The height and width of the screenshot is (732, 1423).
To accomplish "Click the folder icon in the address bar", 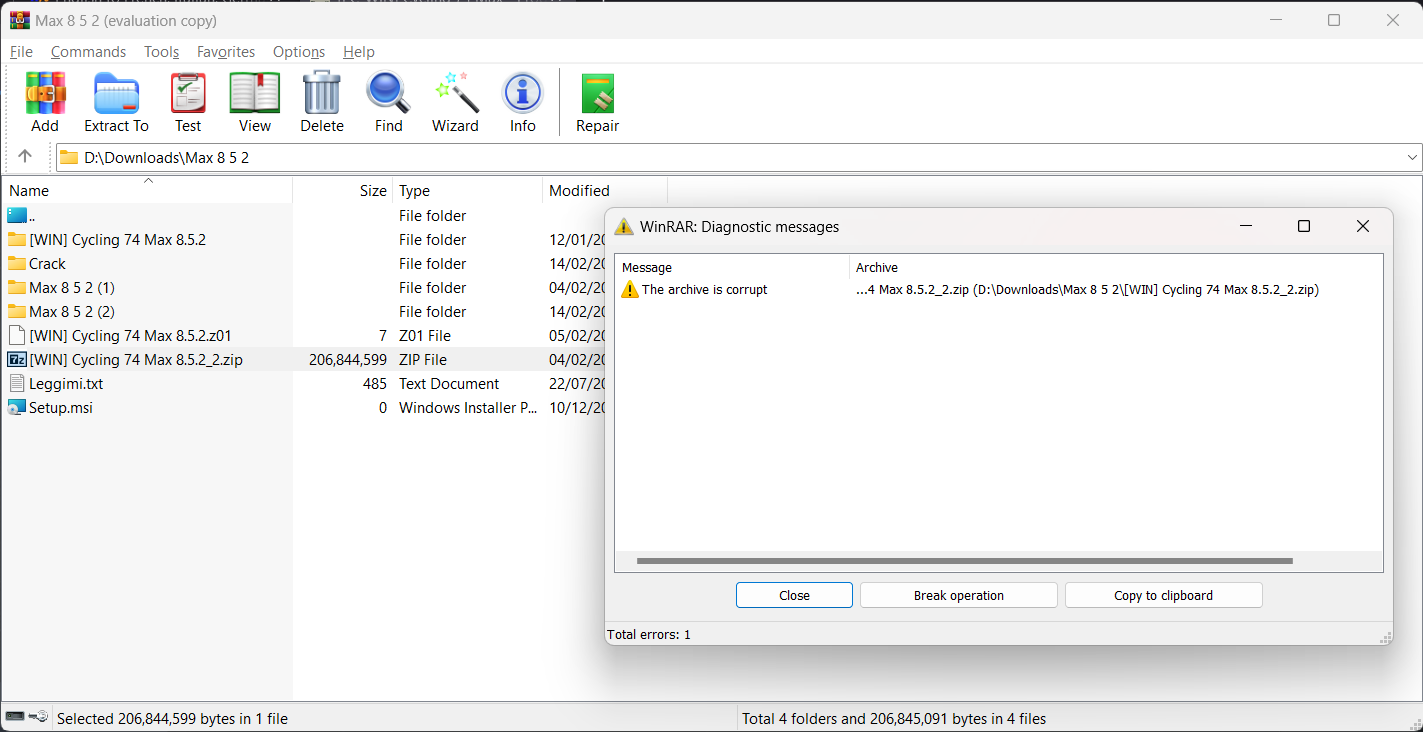I will (x=68, y=157).
